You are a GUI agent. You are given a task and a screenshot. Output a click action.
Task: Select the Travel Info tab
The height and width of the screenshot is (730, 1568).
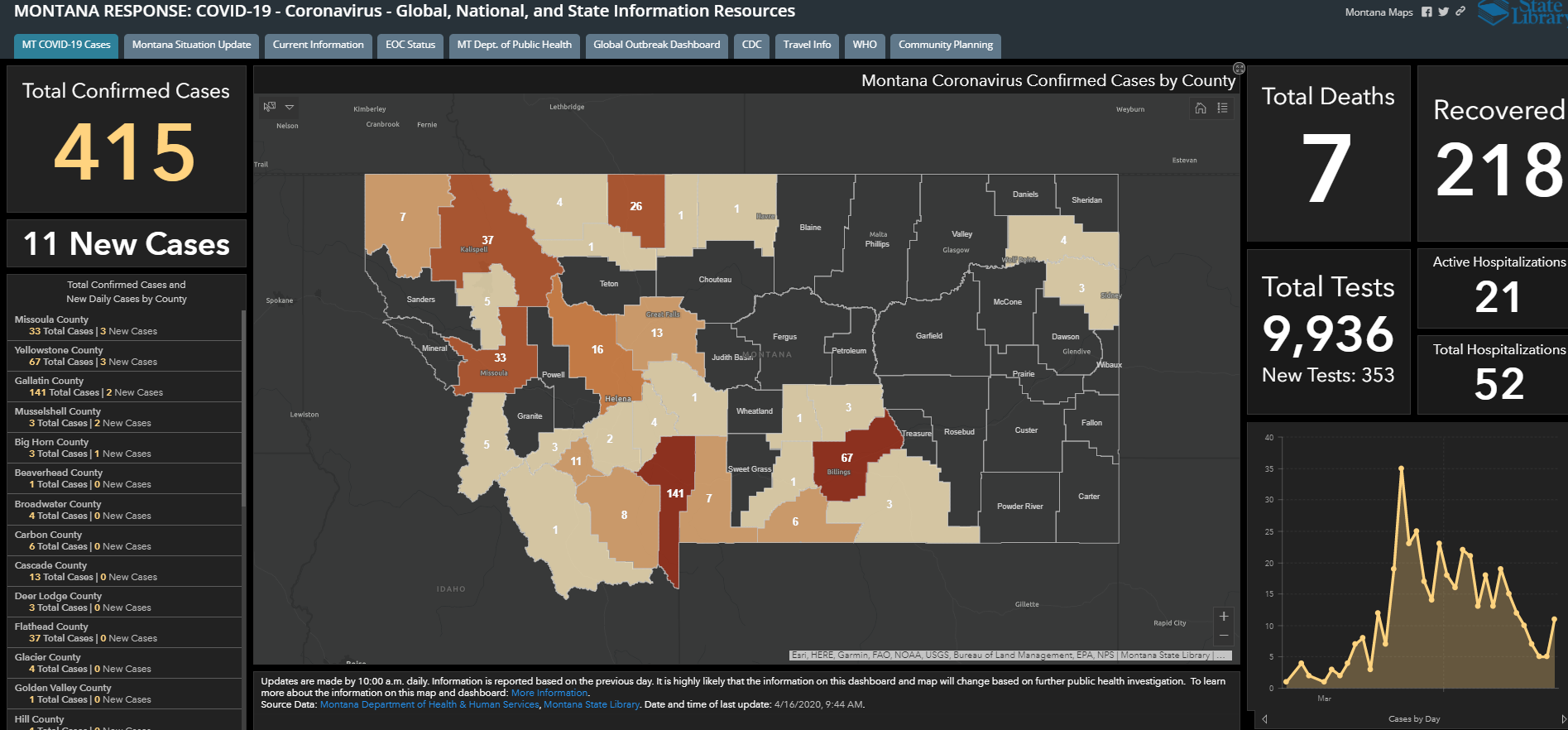(807, 45)
